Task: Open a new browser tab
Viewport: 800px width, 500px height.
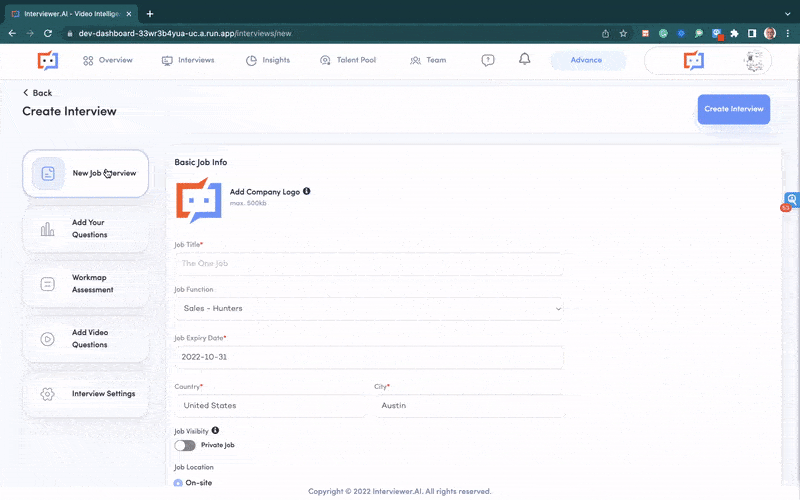Action: [x=150, y=14]
